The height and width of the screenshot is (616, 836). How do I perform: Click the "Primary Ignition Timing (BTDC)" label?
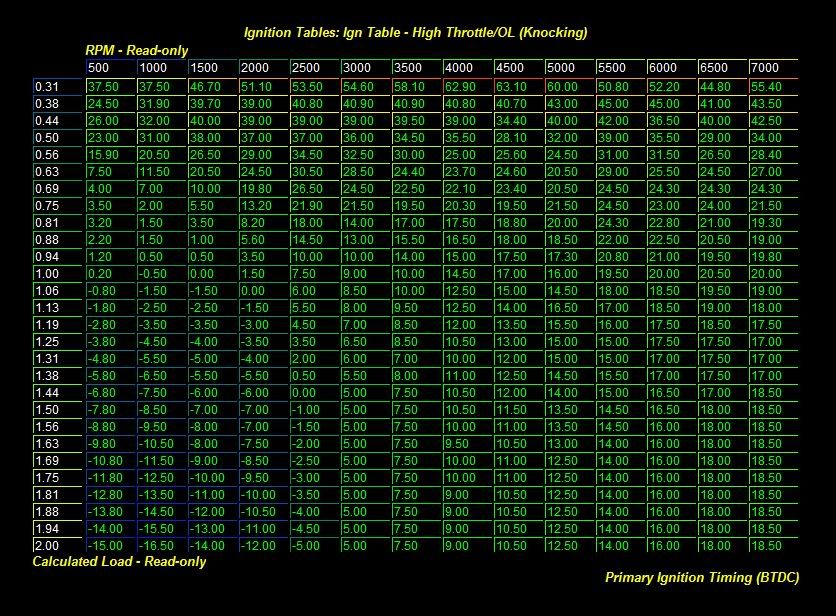[x=703, y=577]
